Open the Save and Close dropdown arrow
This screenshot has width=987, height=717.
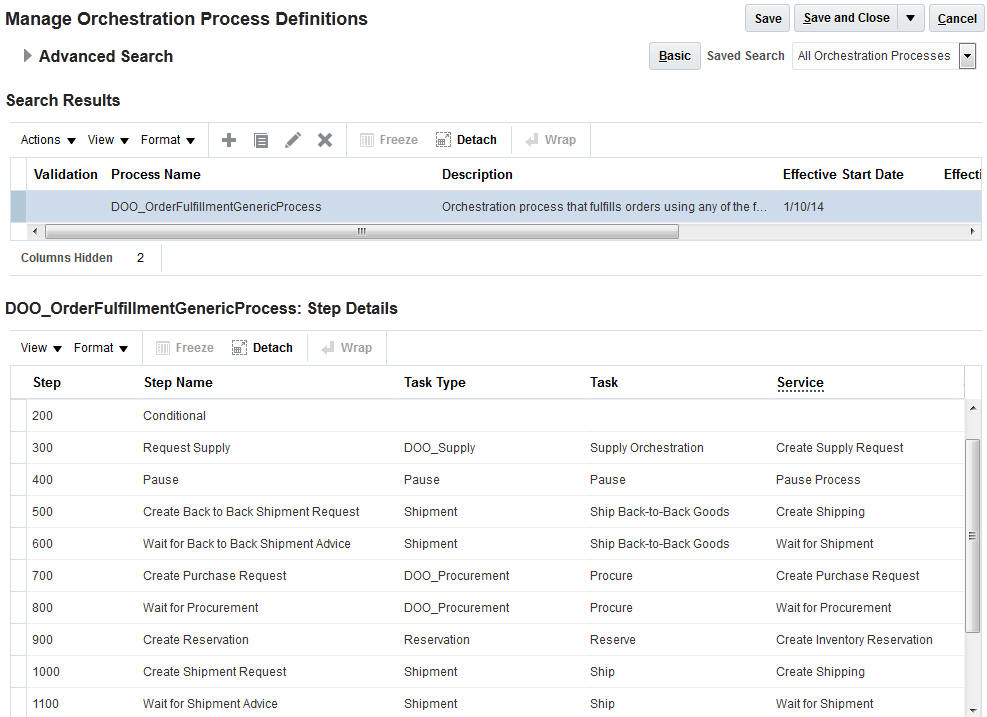click(912, 17)
